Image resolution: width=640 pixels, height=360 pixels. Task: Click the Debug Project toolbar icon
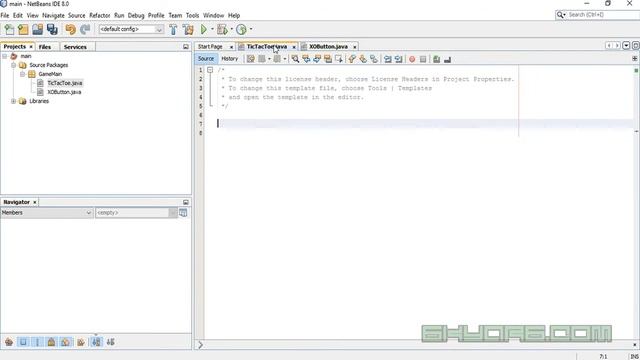pyautogui.click(x=222, y=29)
